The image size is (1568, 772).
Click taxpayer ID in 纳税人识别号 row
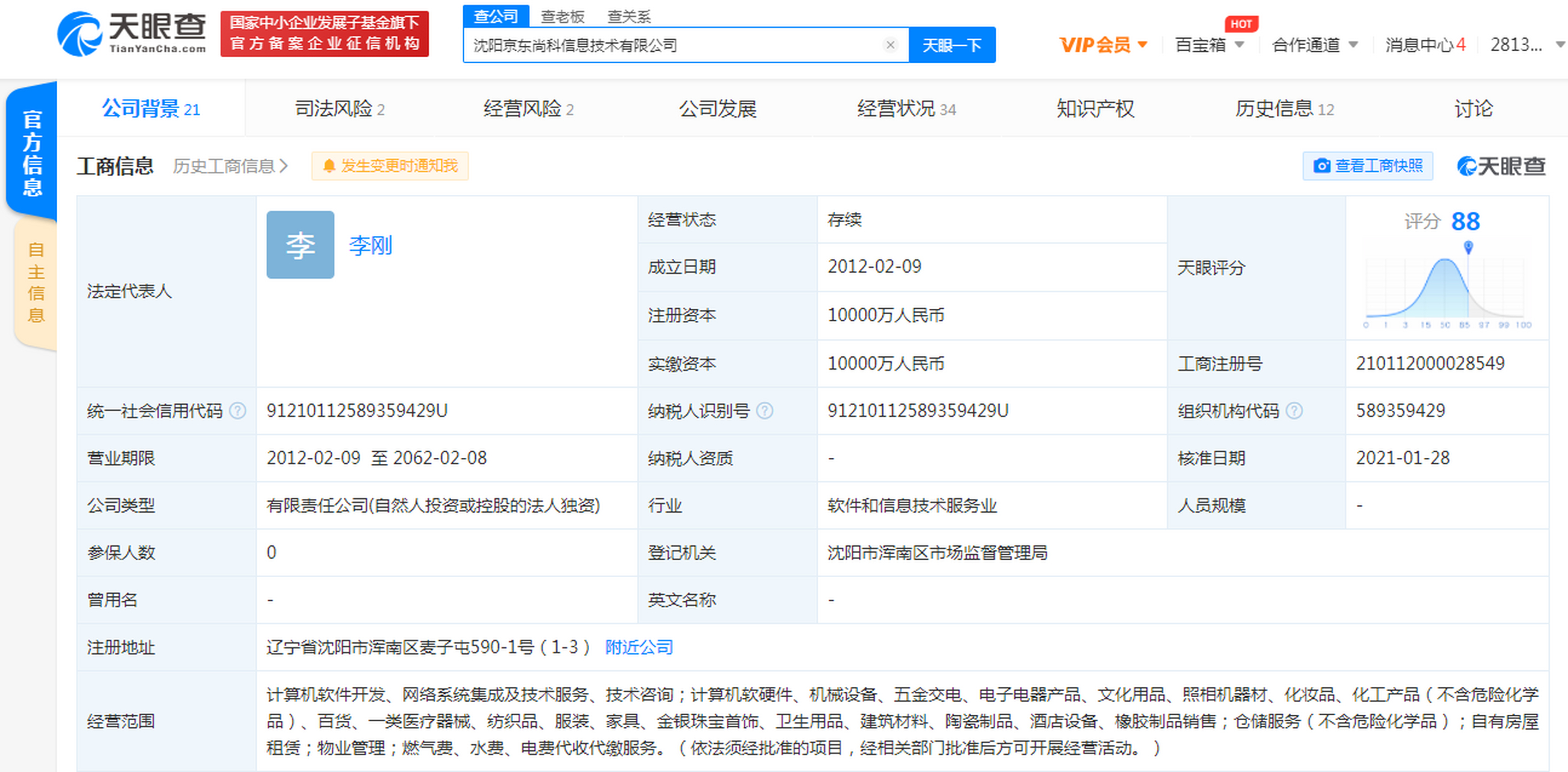coord(918,411)
